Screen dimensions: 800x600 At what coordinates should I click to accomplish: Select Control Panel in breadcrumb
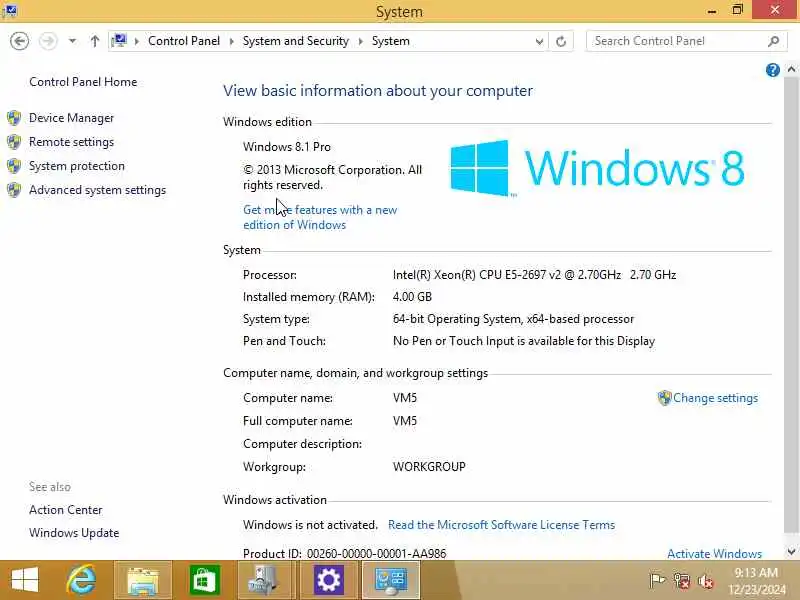pos(184,41)
